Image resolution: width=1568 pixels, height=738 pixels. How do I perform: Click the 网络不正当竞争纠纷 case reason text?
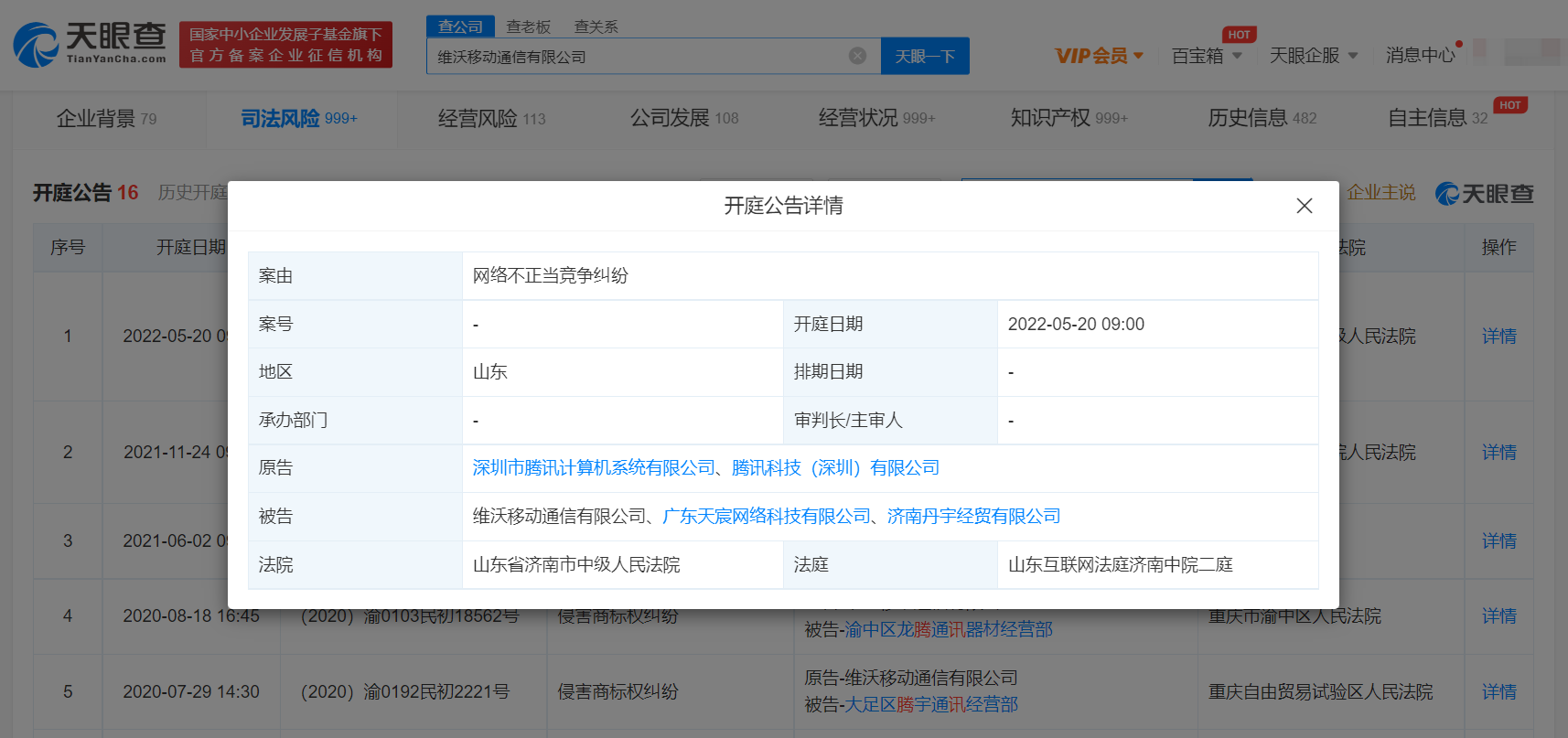click(551, 275)
